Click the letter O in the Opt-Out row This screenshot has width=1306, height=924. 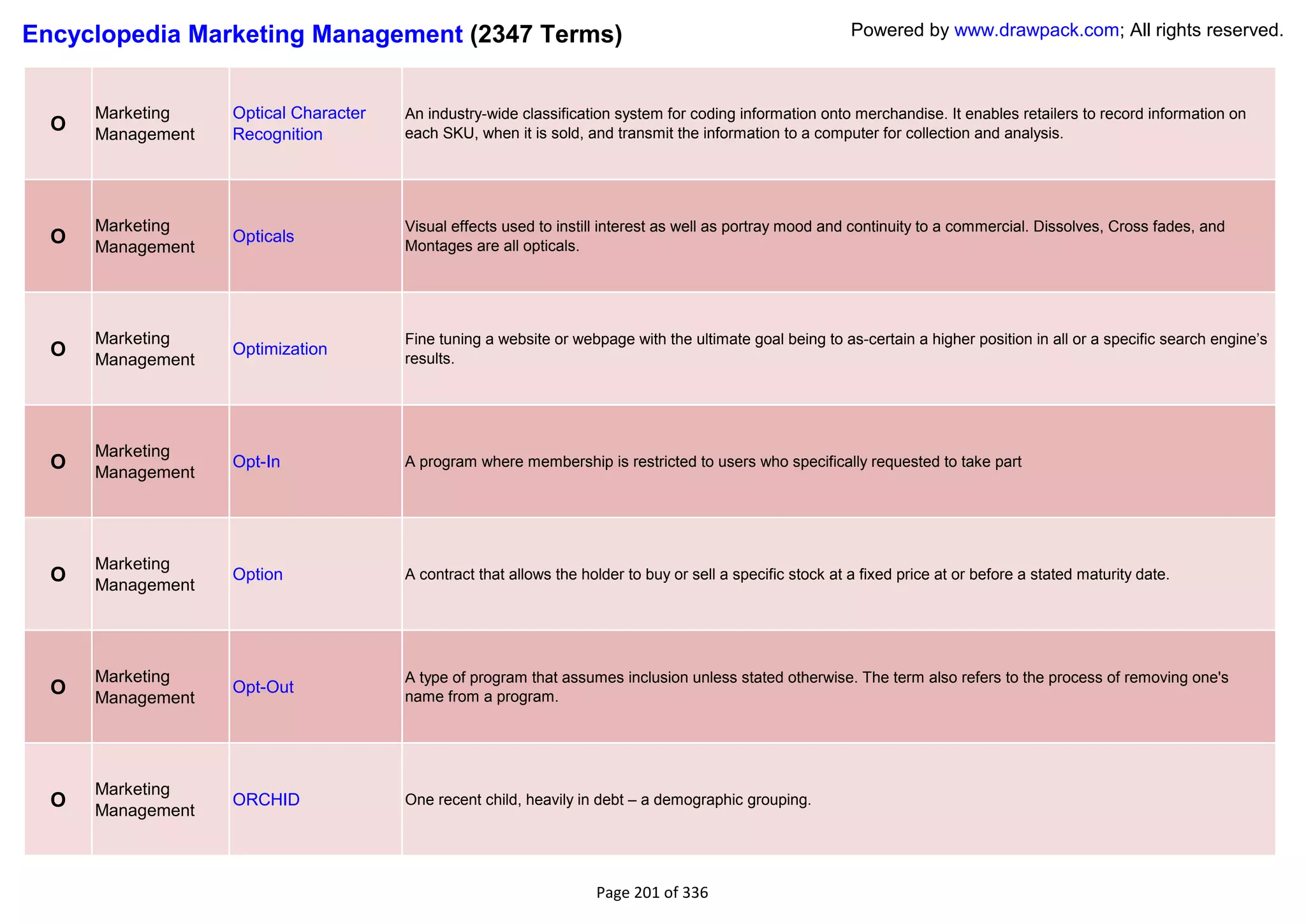click(x=58, y=687)
